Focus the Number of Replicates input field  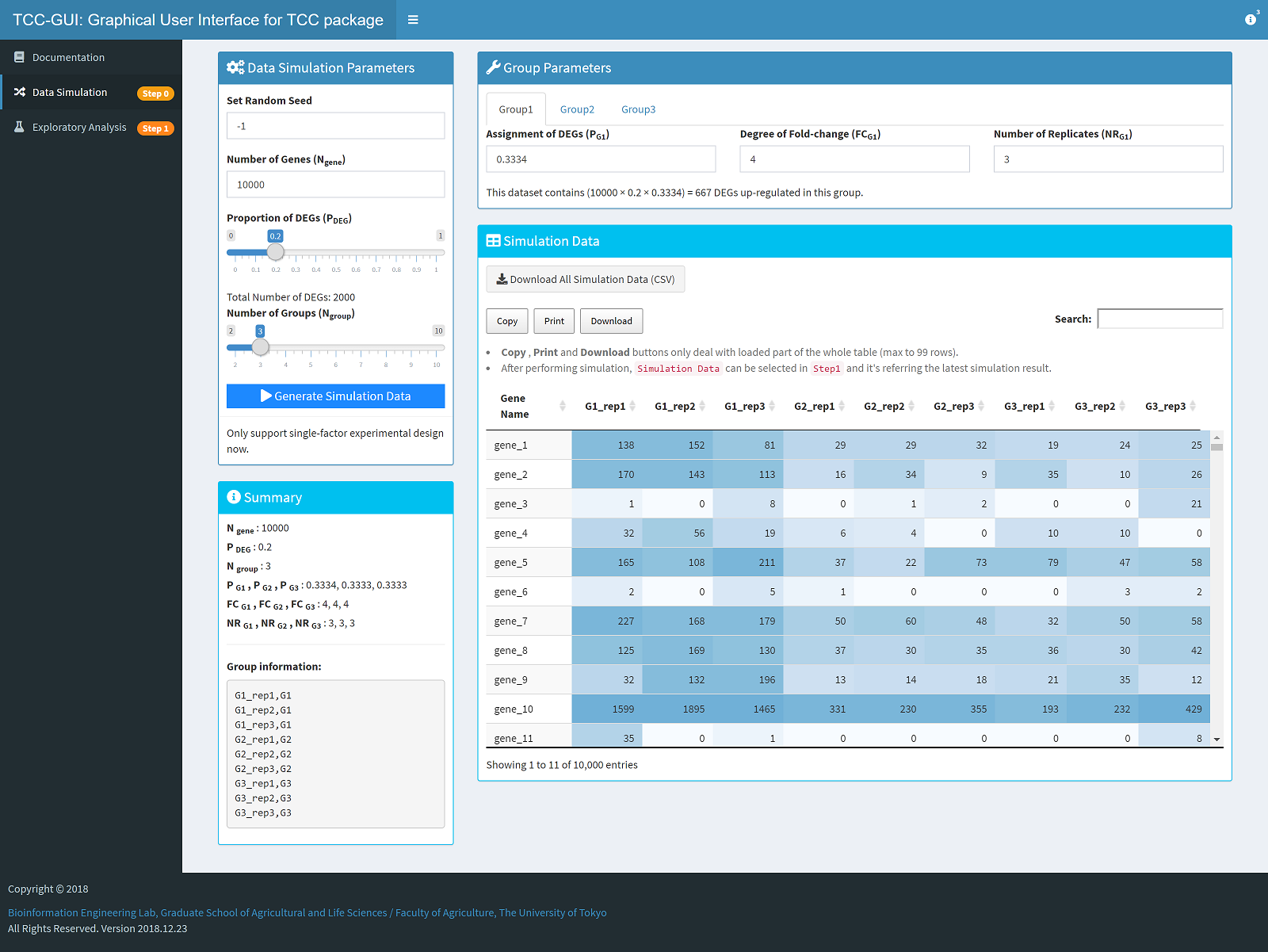pos(1108,159)
